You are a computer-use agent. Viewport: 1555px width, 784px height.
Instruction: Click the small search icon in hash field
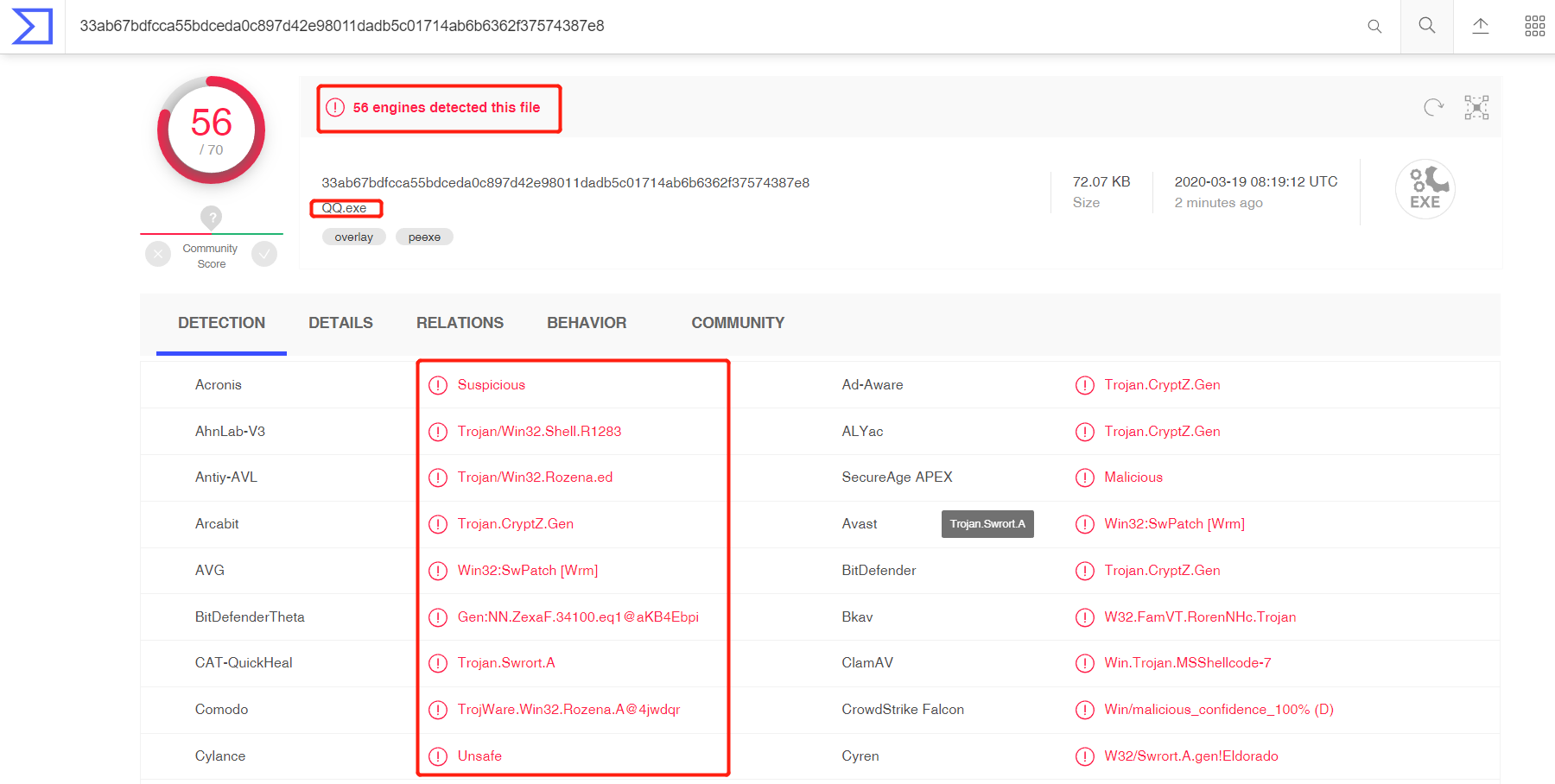click(x=1374, y=27)
